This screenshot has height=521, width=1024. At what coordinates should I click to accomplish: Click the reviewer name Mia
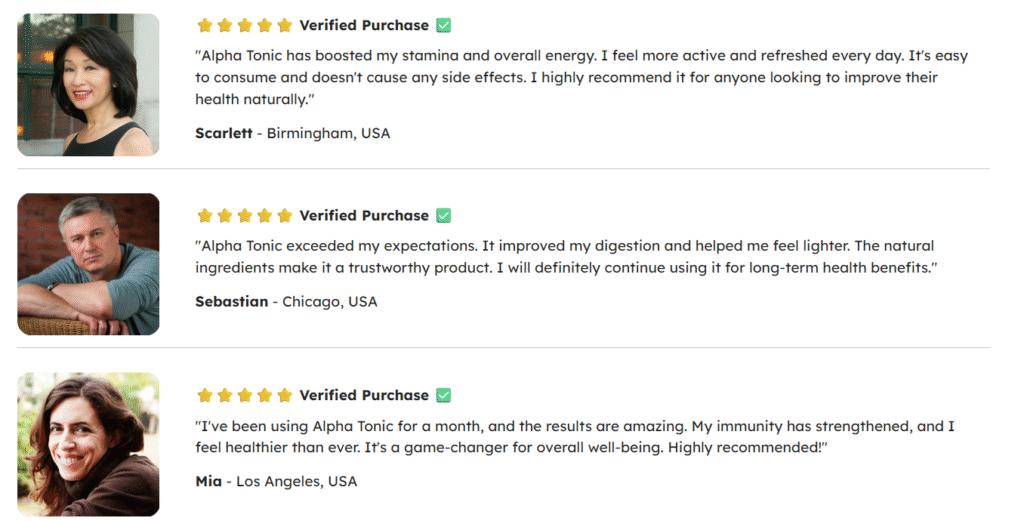[x=208, y=481]
